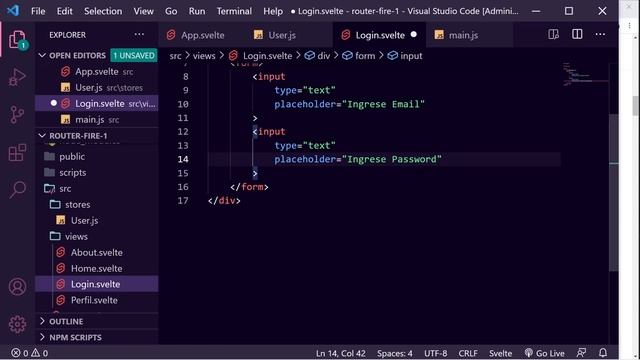This screenshot has height=360, width=640.
Task: Open the File menu
Action: click(x=38, y=11)
